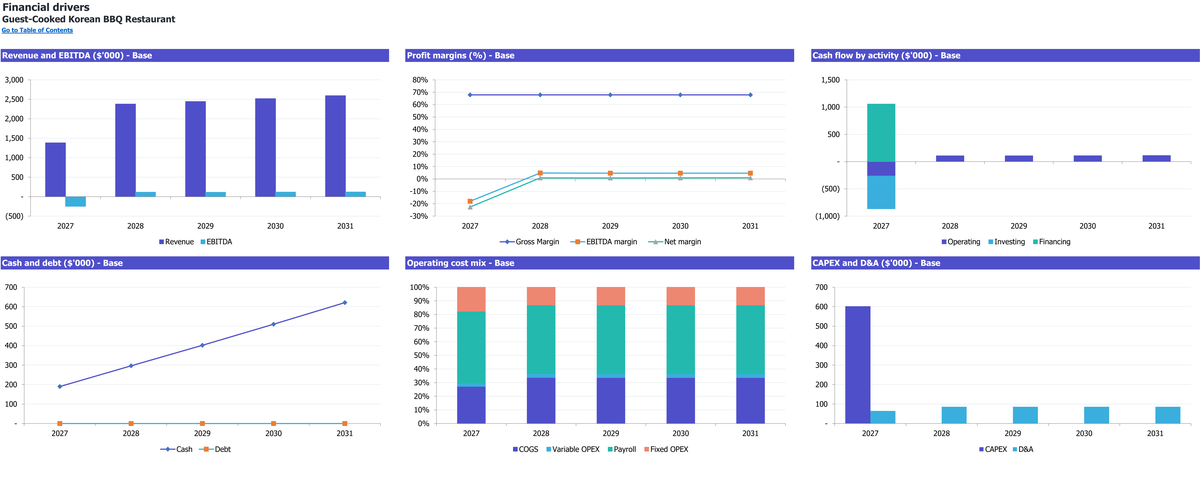Click the 2031 D&A bar
1200x503 pixels.
point(1168,415)
